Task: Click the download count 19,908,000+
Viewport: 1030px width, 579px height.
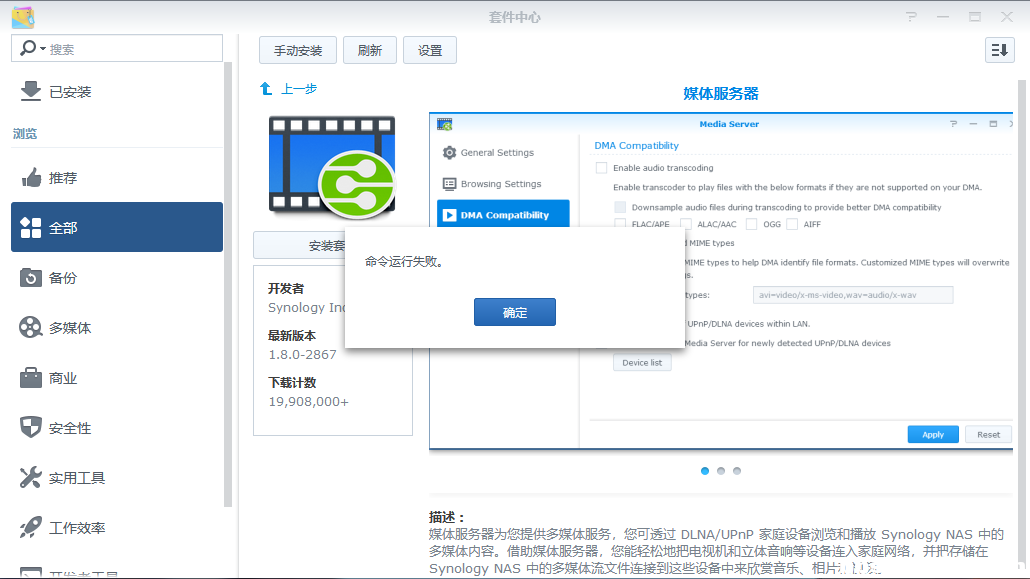Action: click(x=308, y=402)
